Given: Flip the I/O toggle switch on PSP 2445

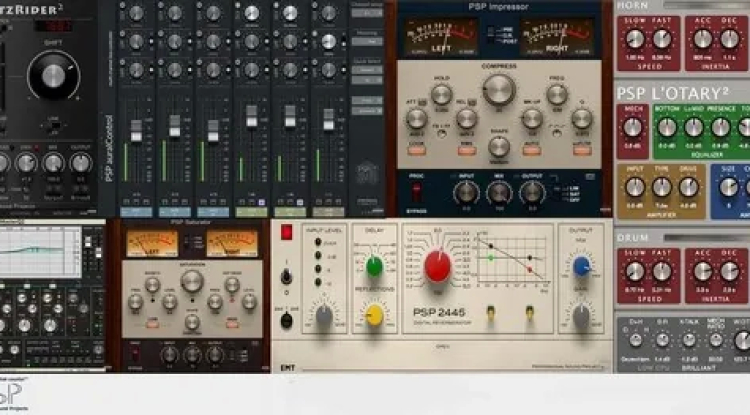Looking at the screenshot, I should click(286, 276).
